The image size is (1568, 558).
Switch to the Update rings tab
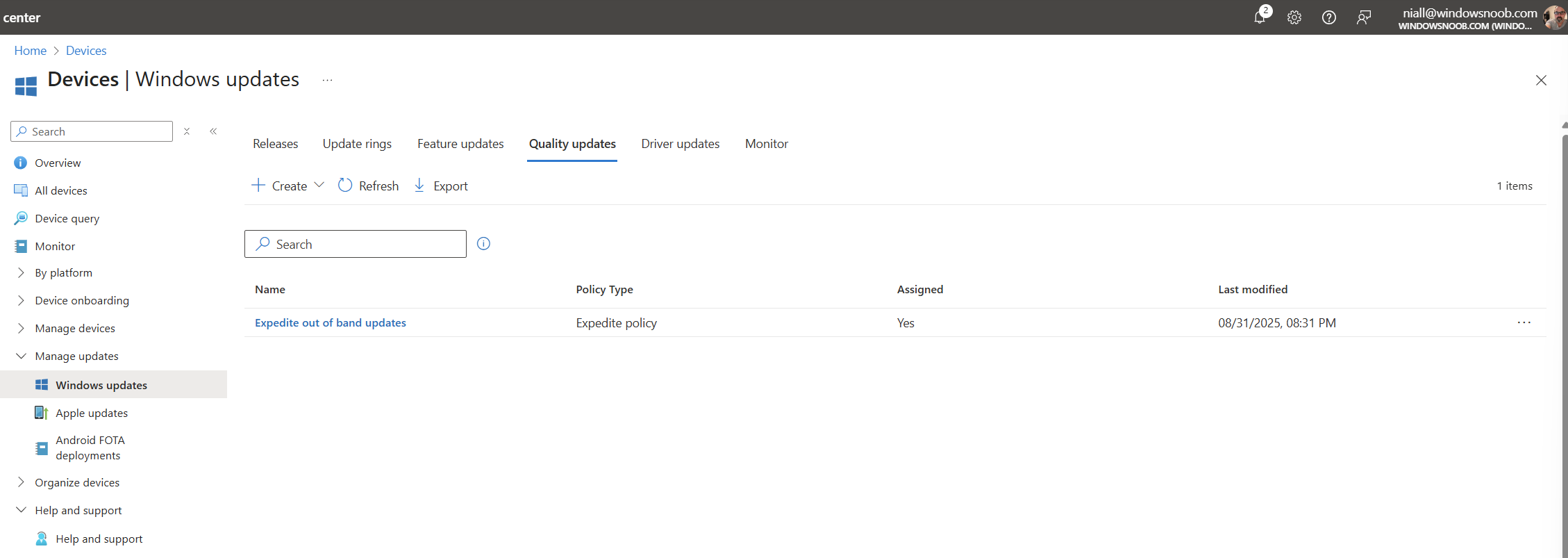357,144
